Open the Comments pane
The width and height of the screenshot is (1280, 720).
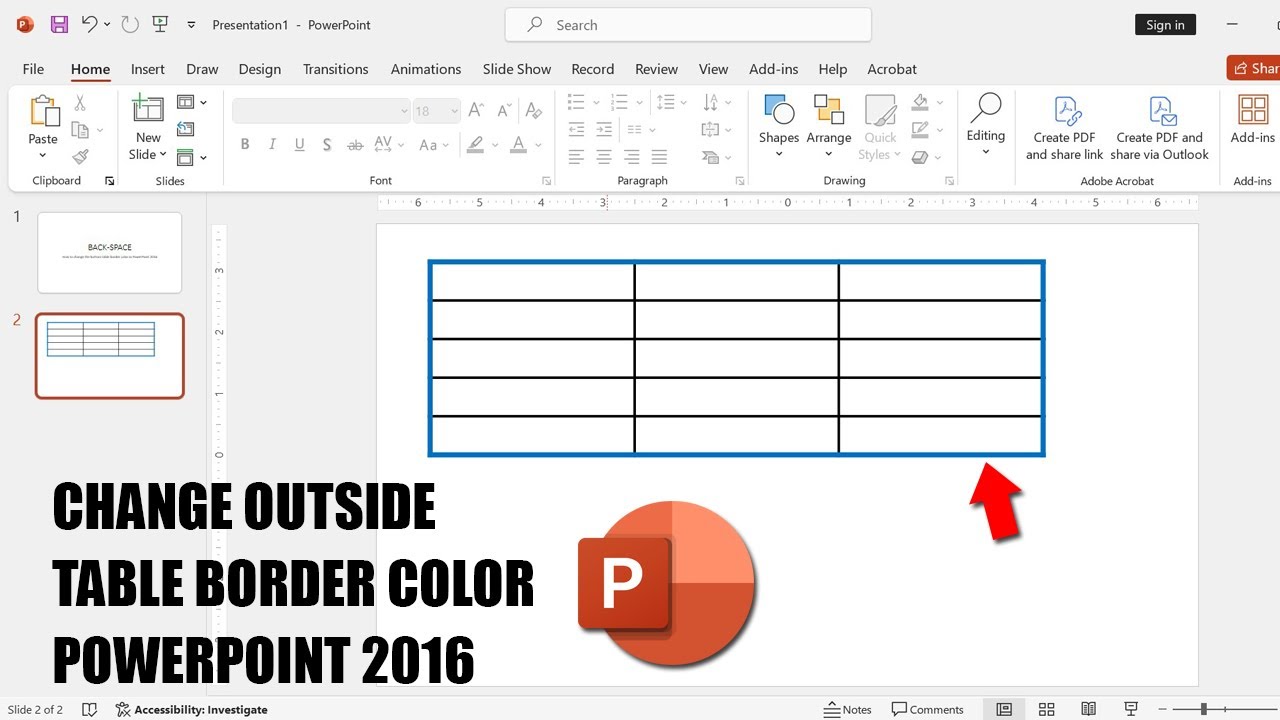(x=927, y=709)
